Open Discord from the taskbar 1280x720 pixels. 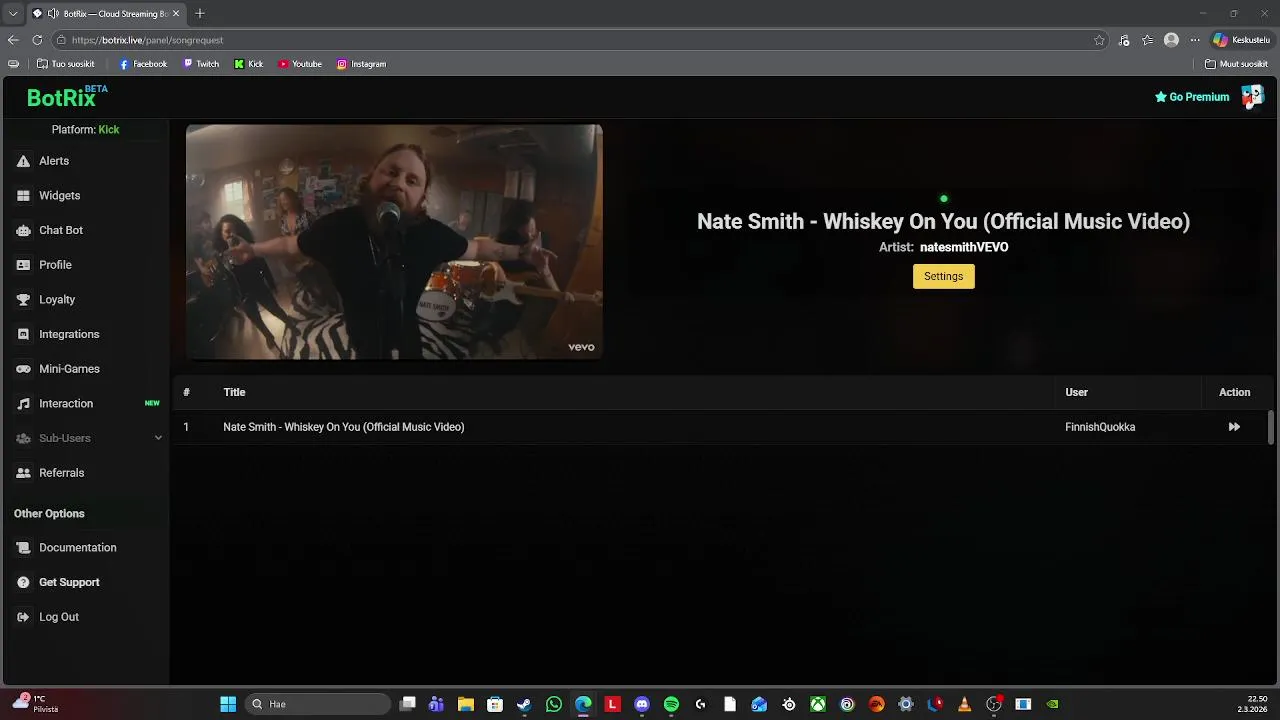pyautogui.click(x=642, y=704)
